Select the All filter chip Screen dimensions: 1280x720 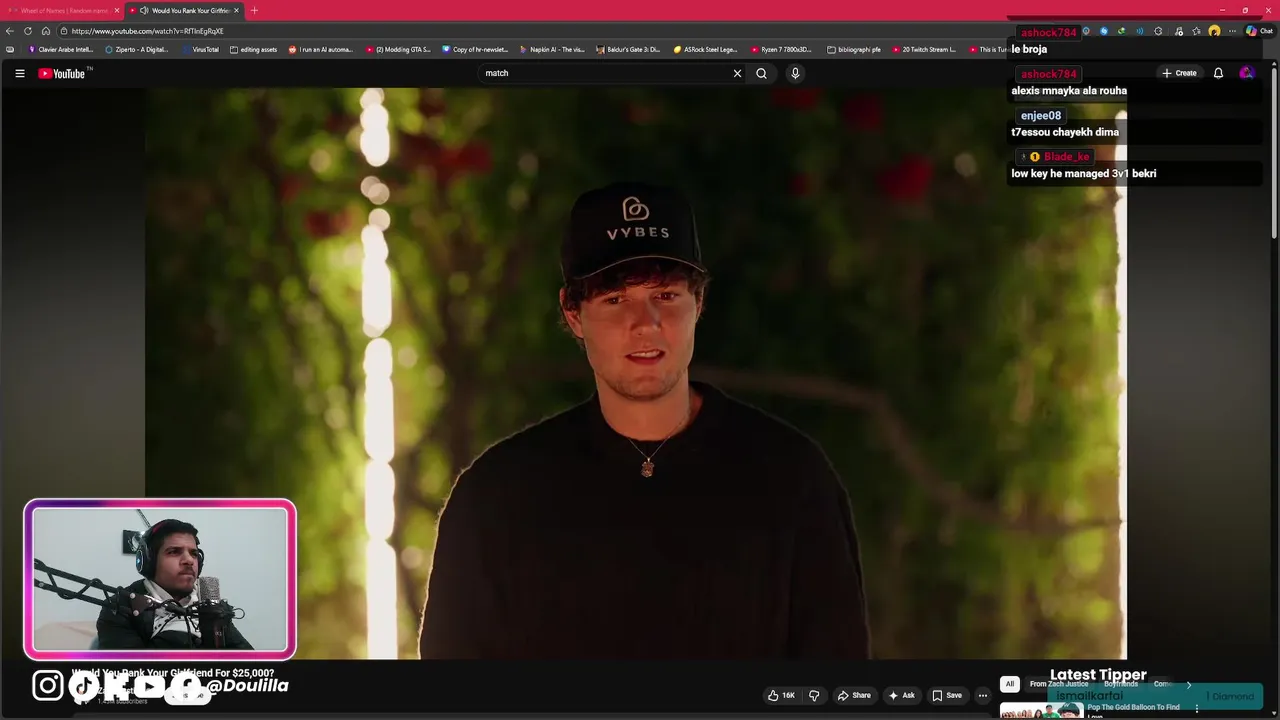[1010, 684]
